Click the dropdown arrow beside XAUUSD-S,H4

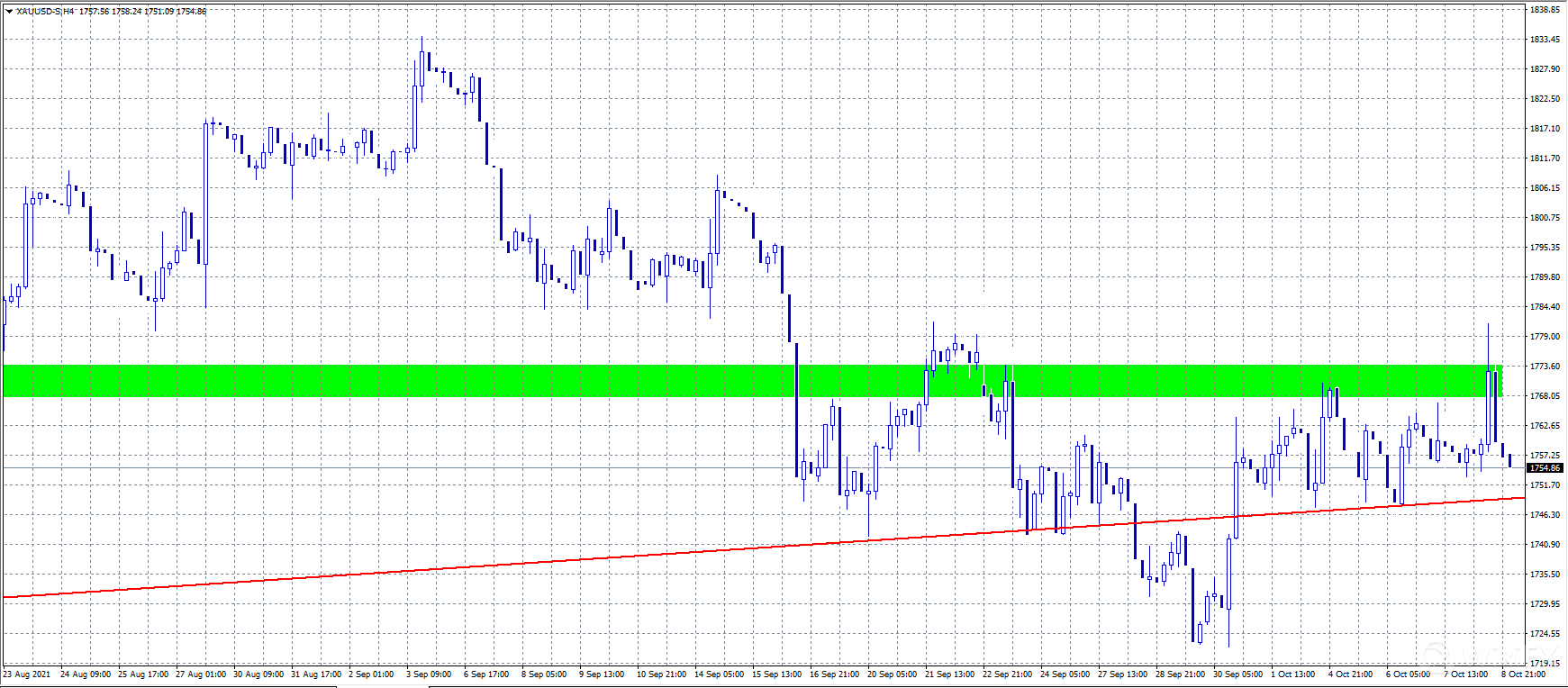[9, 12]
